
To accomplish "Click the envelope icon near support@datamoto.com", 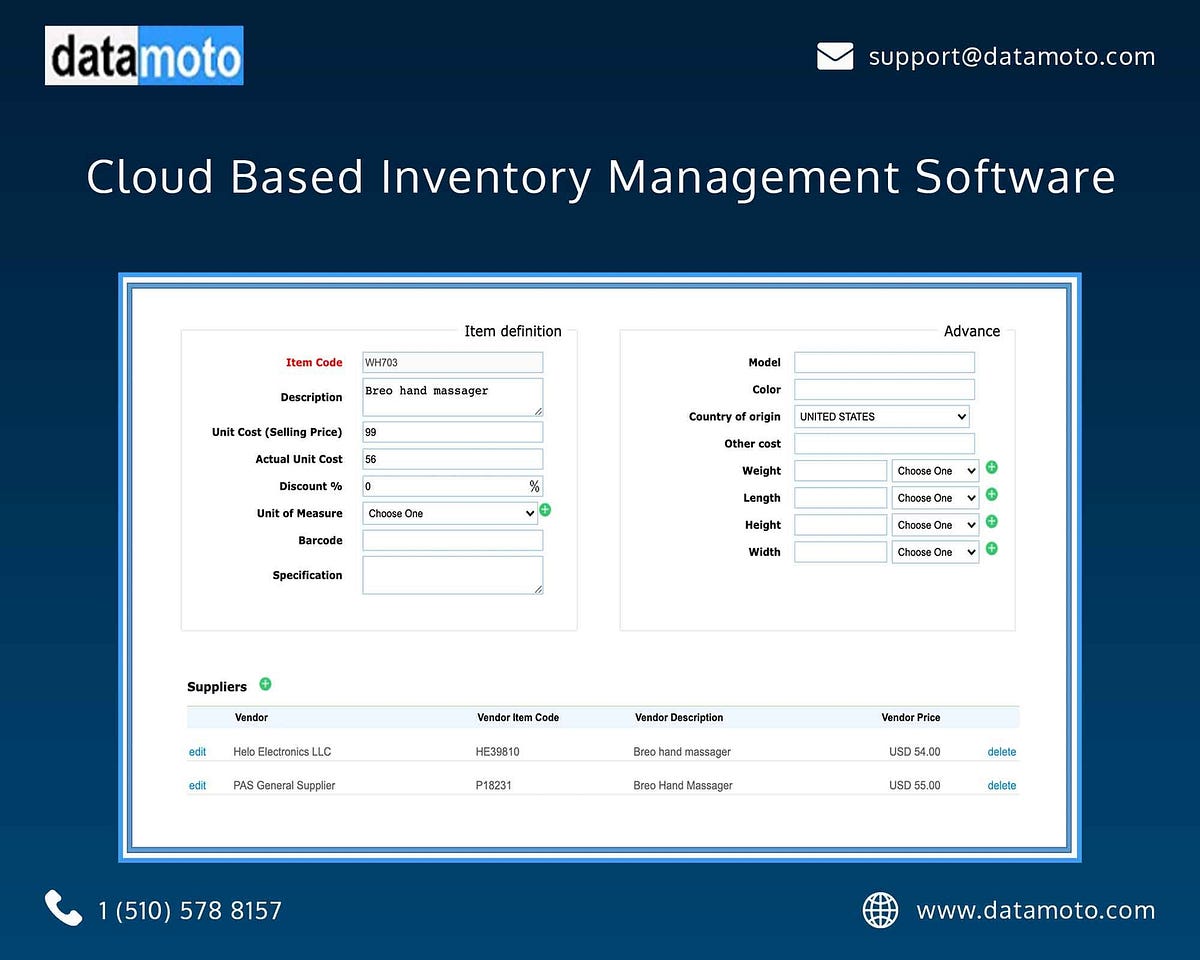I will click(835, 56).
